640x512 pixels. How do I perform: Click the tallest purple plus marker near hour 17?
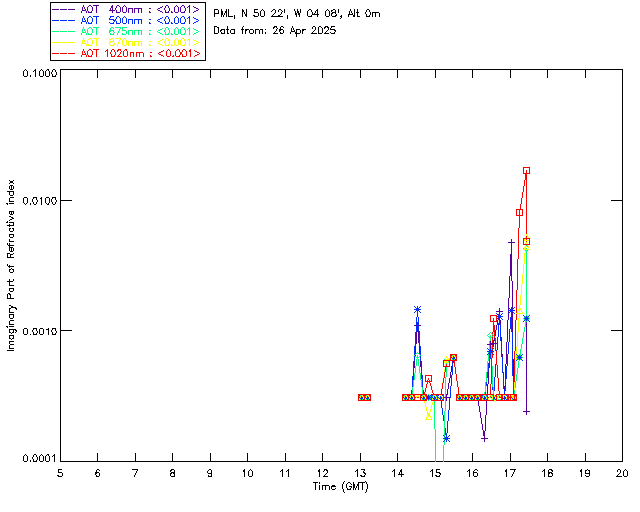point(511,243)
